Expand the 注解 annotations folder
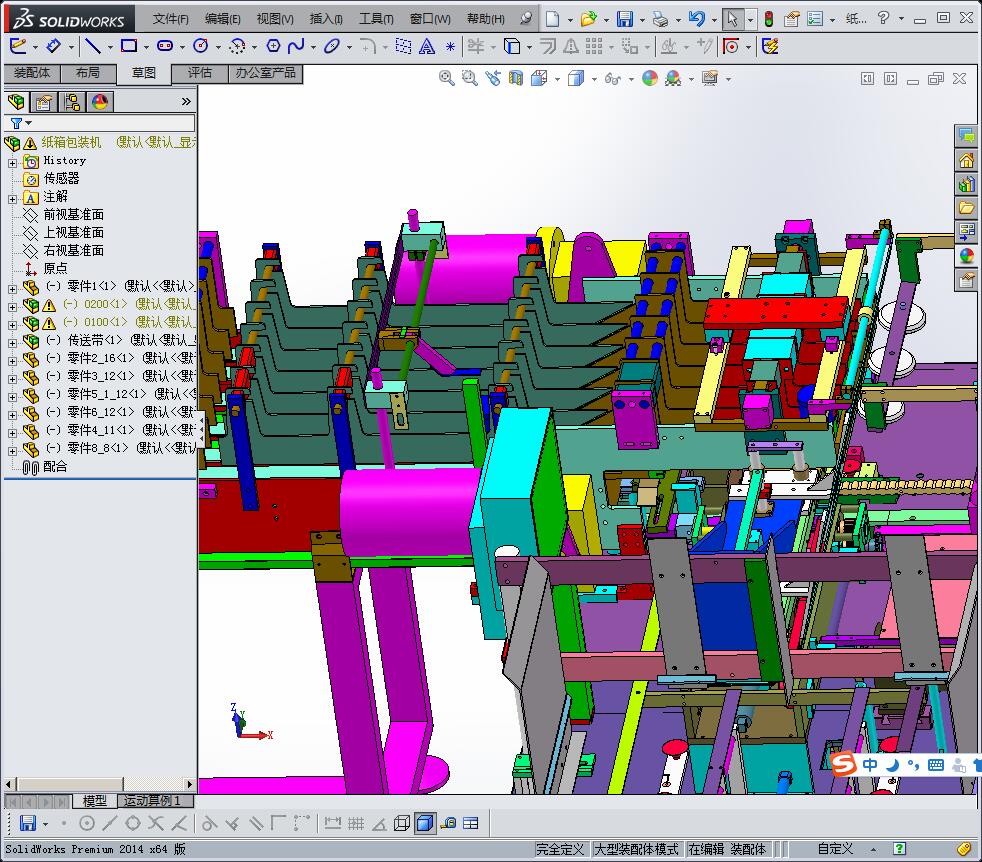Viewport: 982px width, 862px height. coord(12,198)
